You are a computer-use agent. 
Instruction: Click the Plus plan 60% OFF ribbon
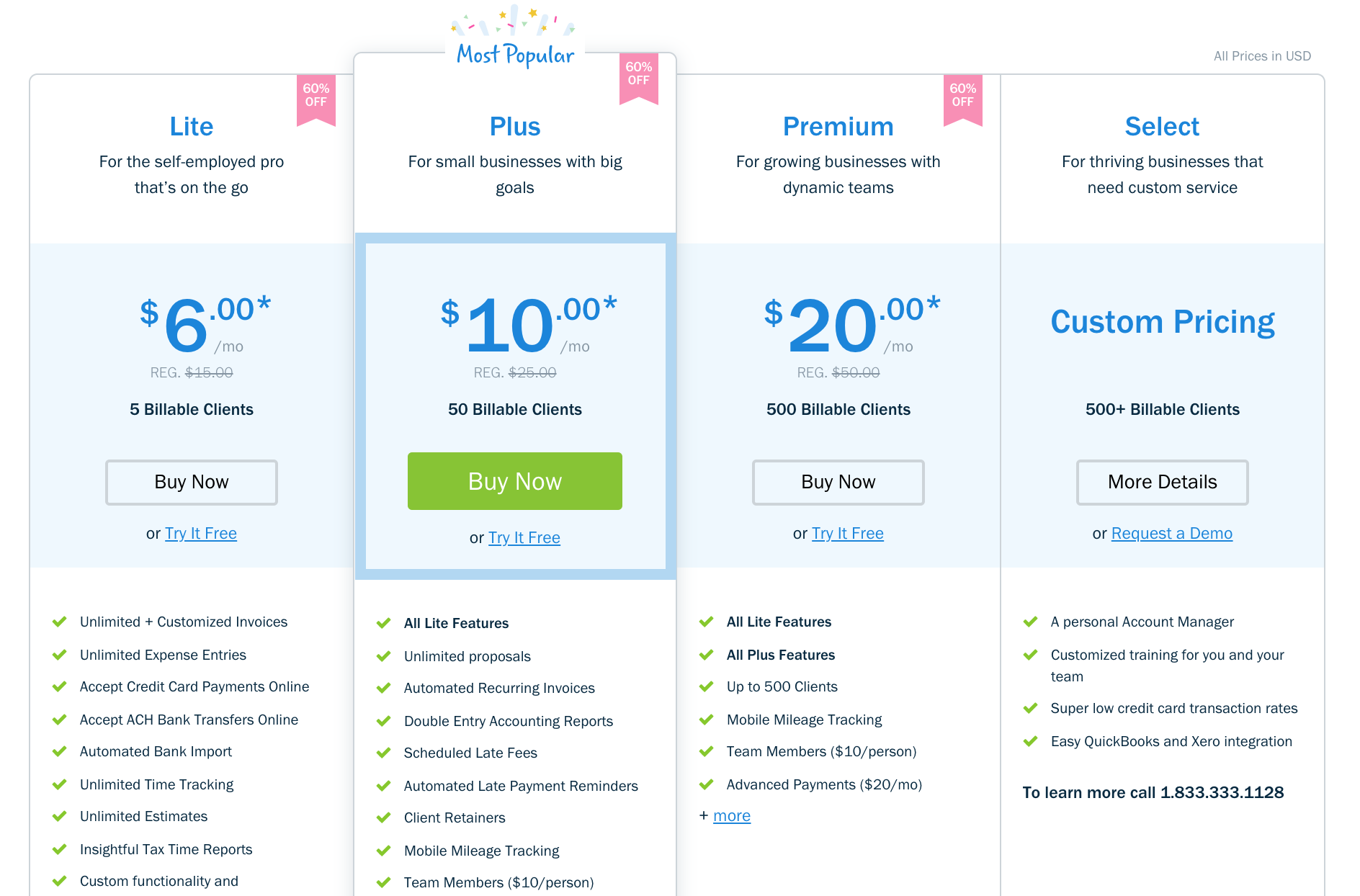click(638, 79)
